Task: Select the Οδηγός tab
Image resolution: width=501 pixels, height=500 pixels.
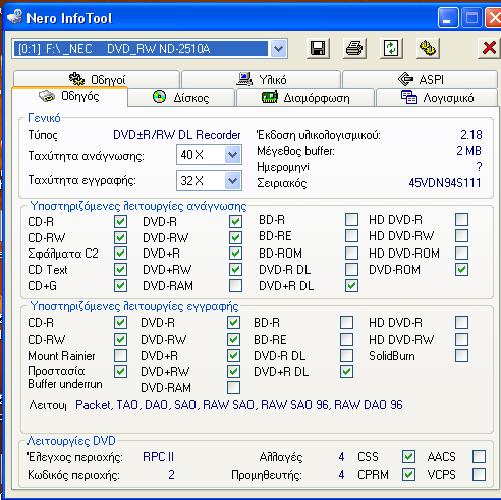Action: 69,96
